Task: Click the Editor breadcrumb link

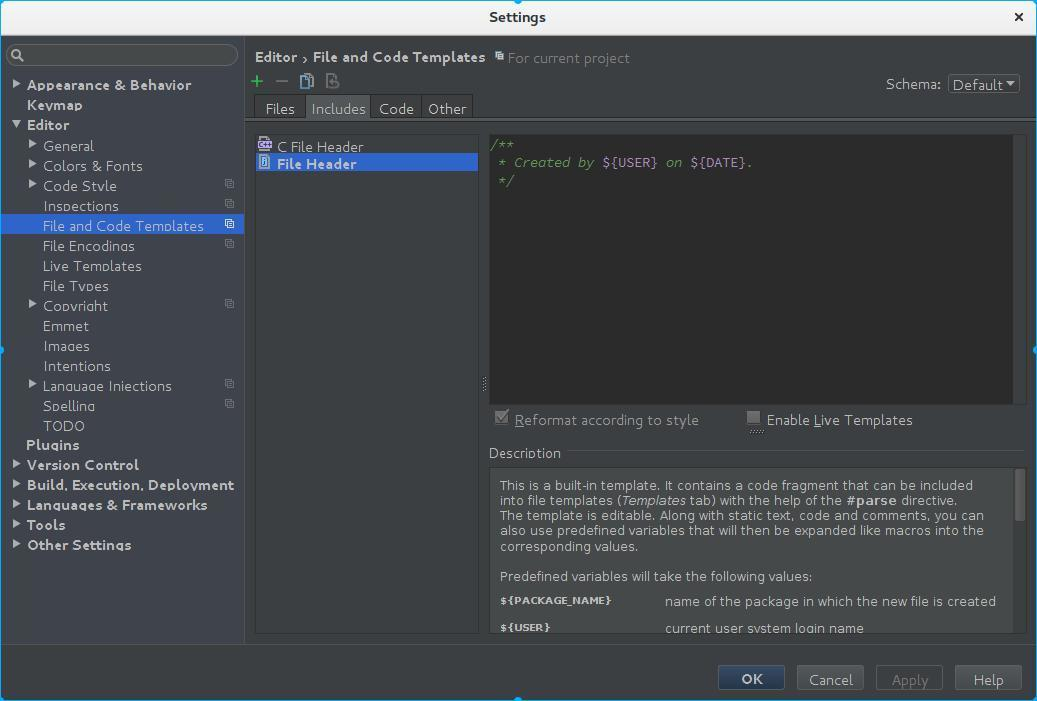Action: coord(276,57)
